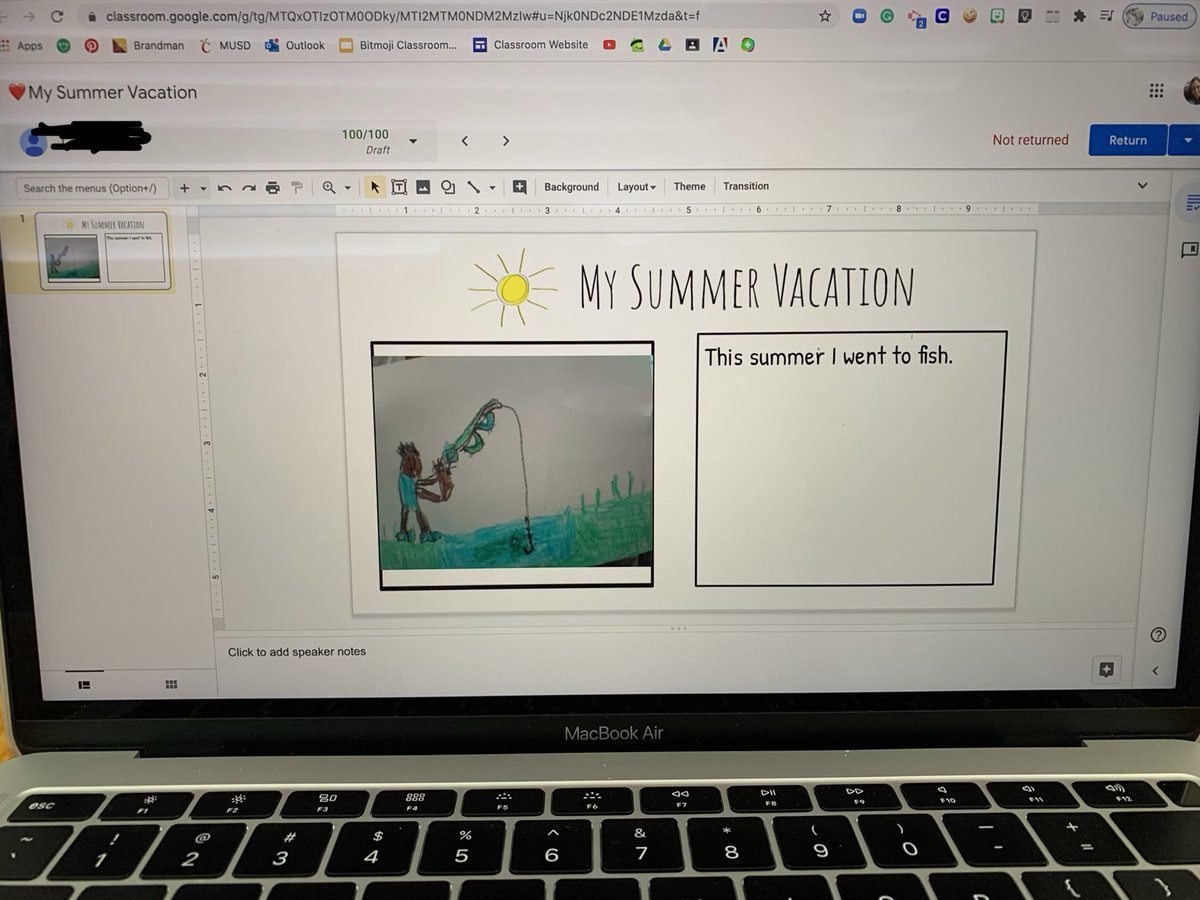The height and width of the screenshot is (900, 1200).
Task: Open the new slide layout dropdown
Action: (x=203, y=188)
